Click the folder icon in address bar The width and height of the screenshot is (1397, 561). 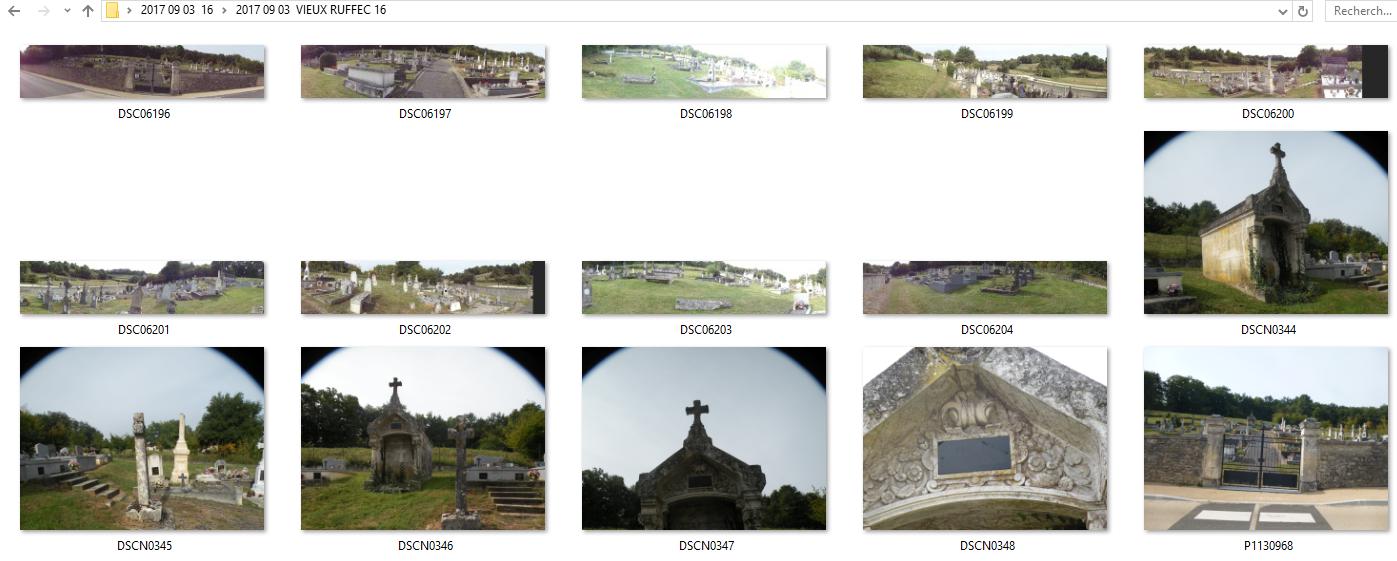click(113, 11)
